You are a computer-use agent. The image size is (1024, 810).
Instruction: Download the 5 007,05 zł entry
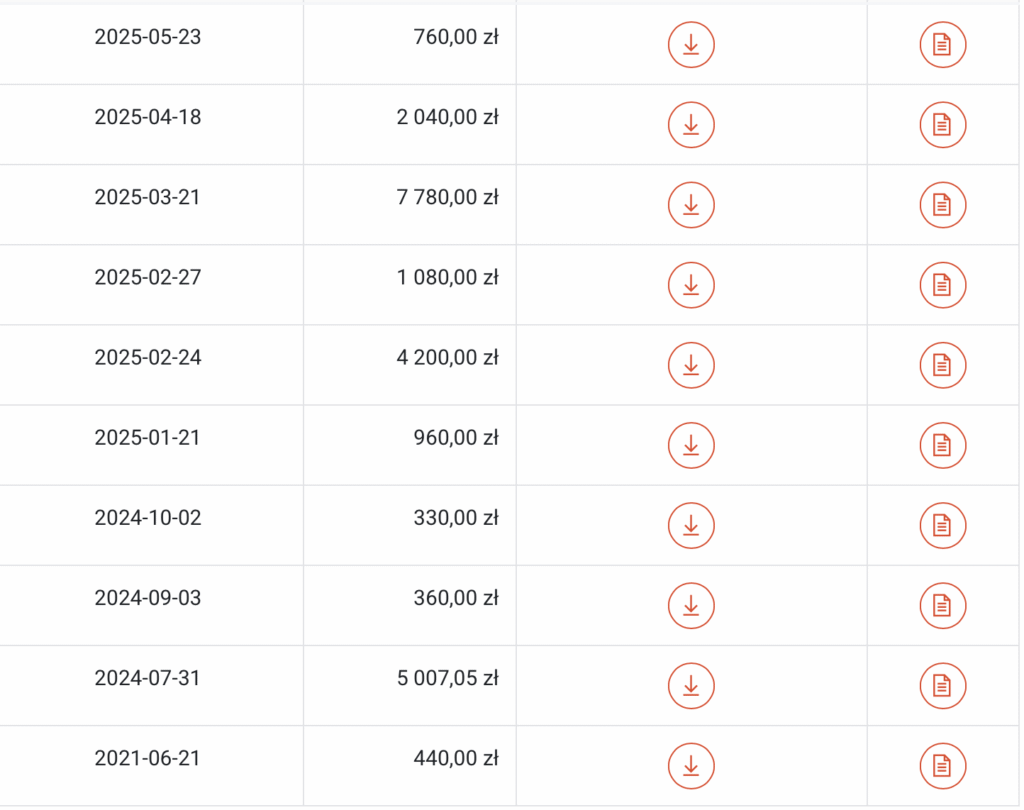coord(691,685)
